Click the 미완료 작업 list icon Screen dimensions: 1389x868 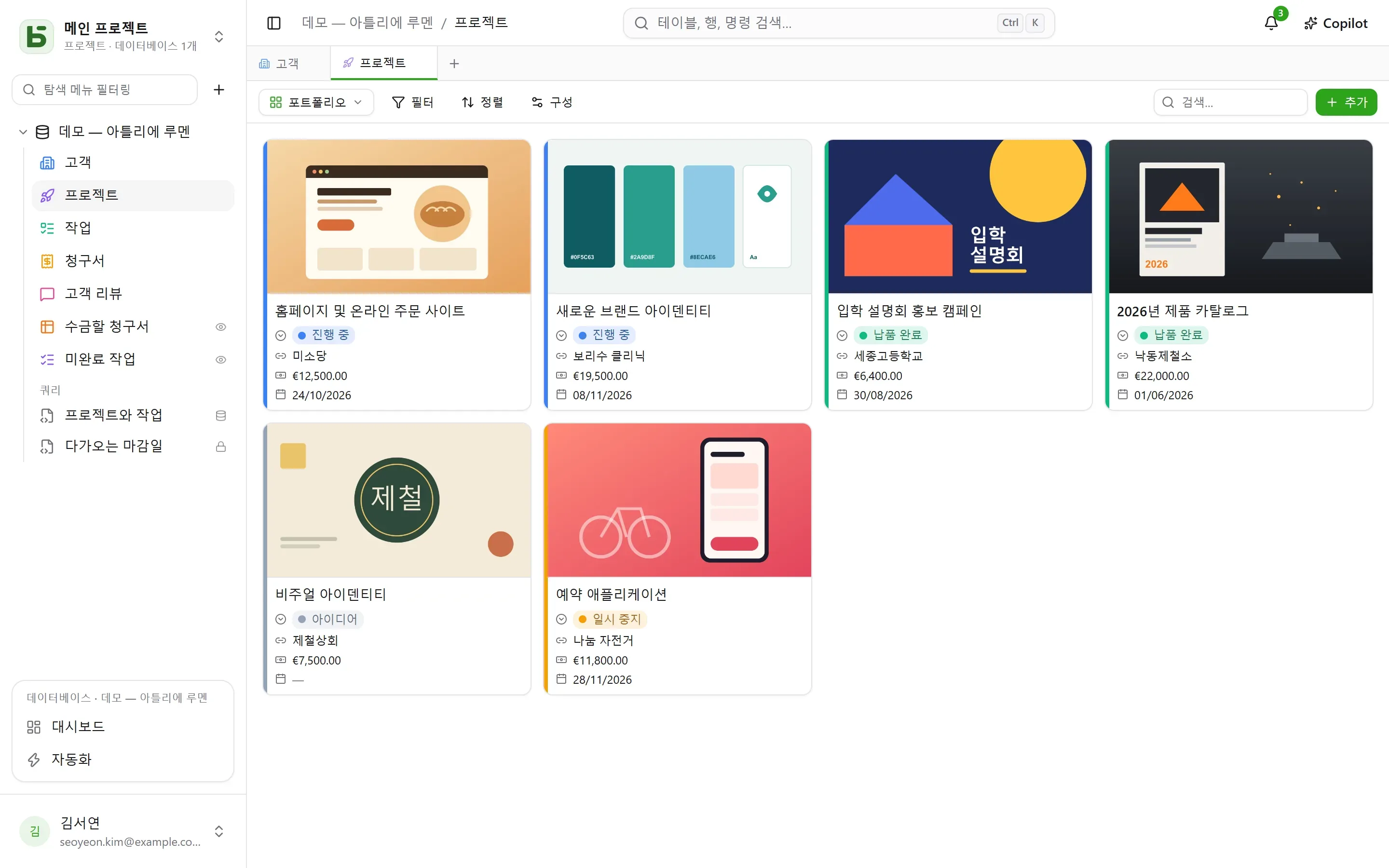tap(47, 359)
